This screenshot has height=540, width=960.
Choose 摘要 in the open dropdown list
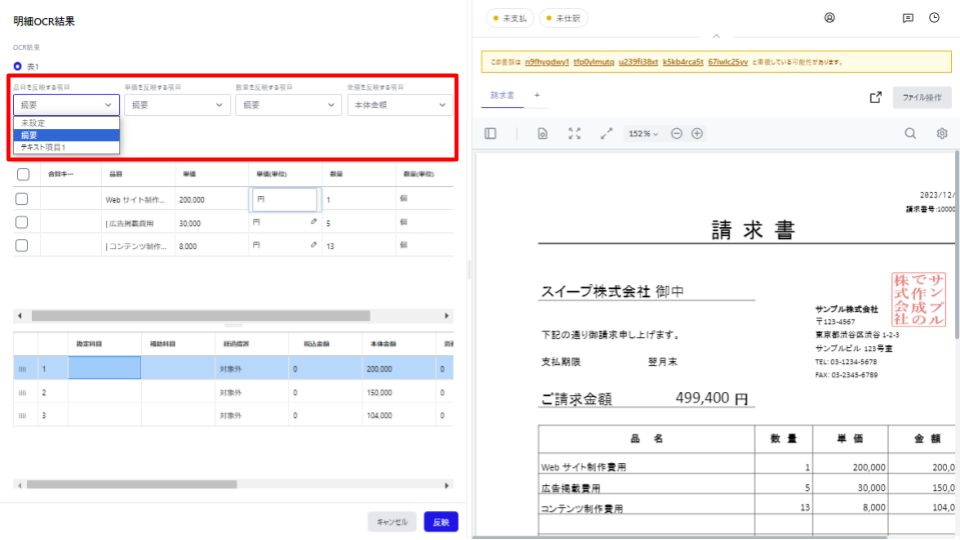66,135
